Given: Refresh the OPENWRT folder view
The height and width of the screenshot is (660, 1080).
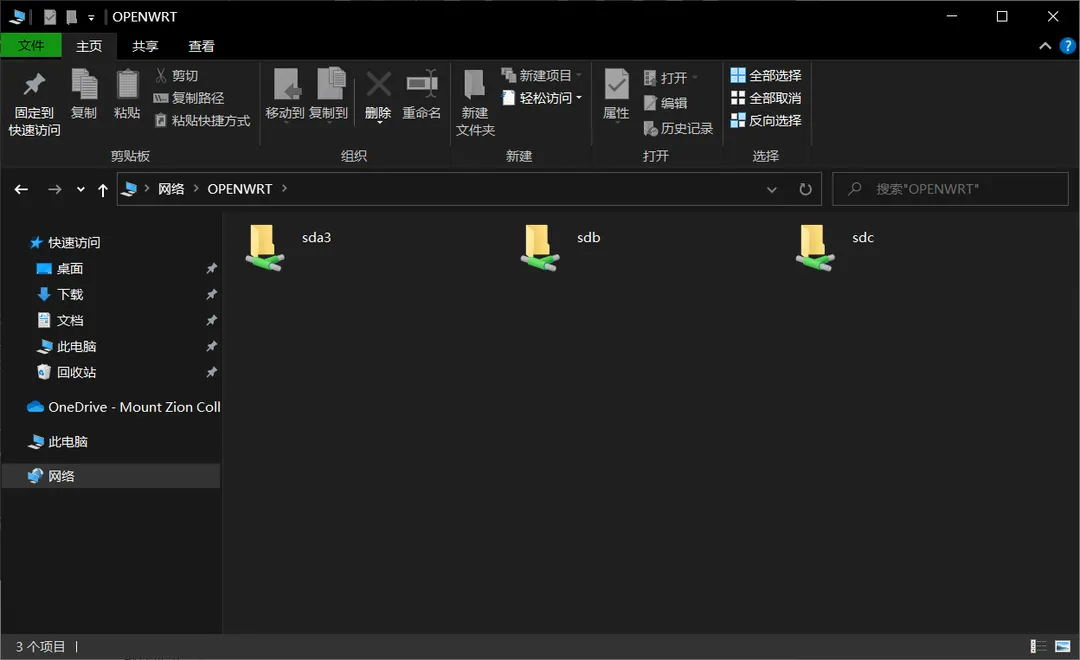Looking at the screenshot, I should pos(805,189).
